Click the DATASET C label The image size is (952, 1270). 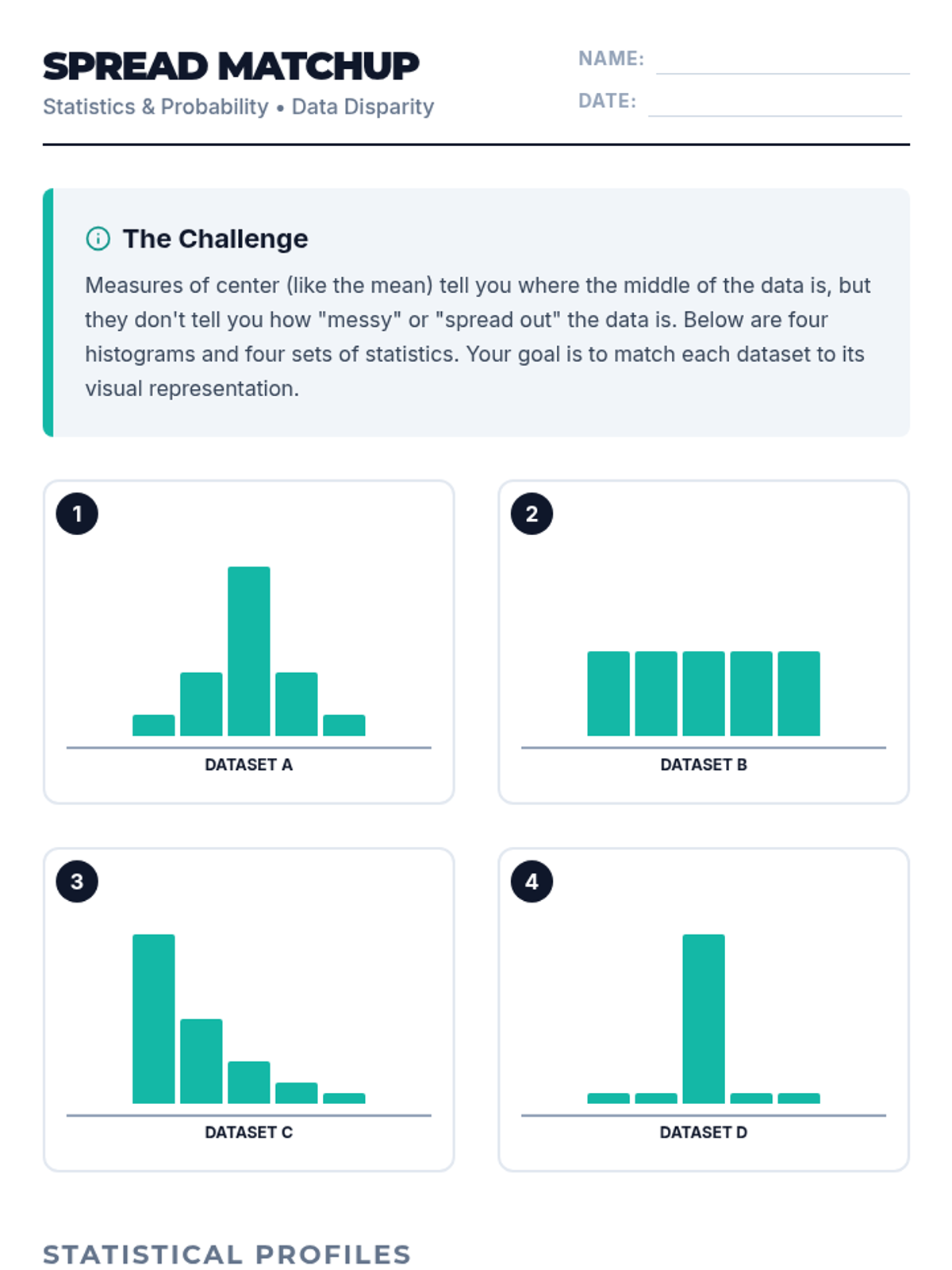pos(249,1132)
